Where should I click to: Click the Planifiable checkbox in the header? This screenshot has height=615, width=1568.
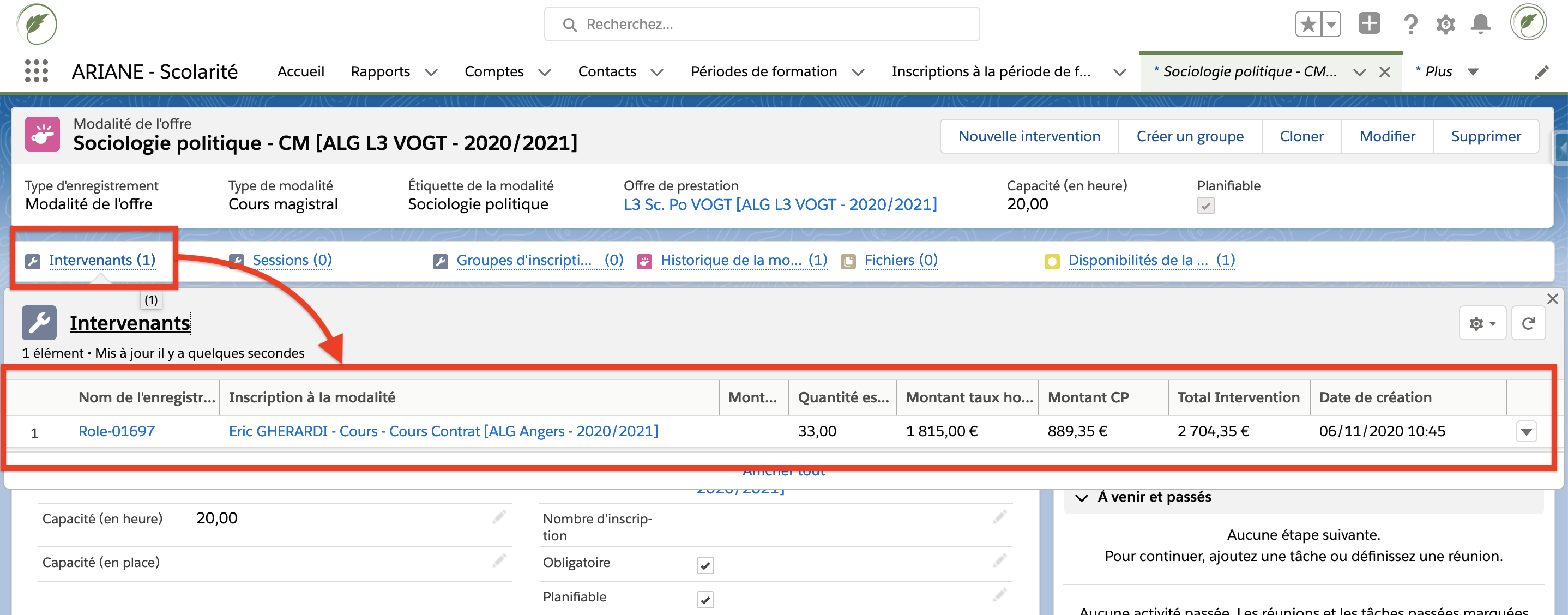pos(1206,207)
